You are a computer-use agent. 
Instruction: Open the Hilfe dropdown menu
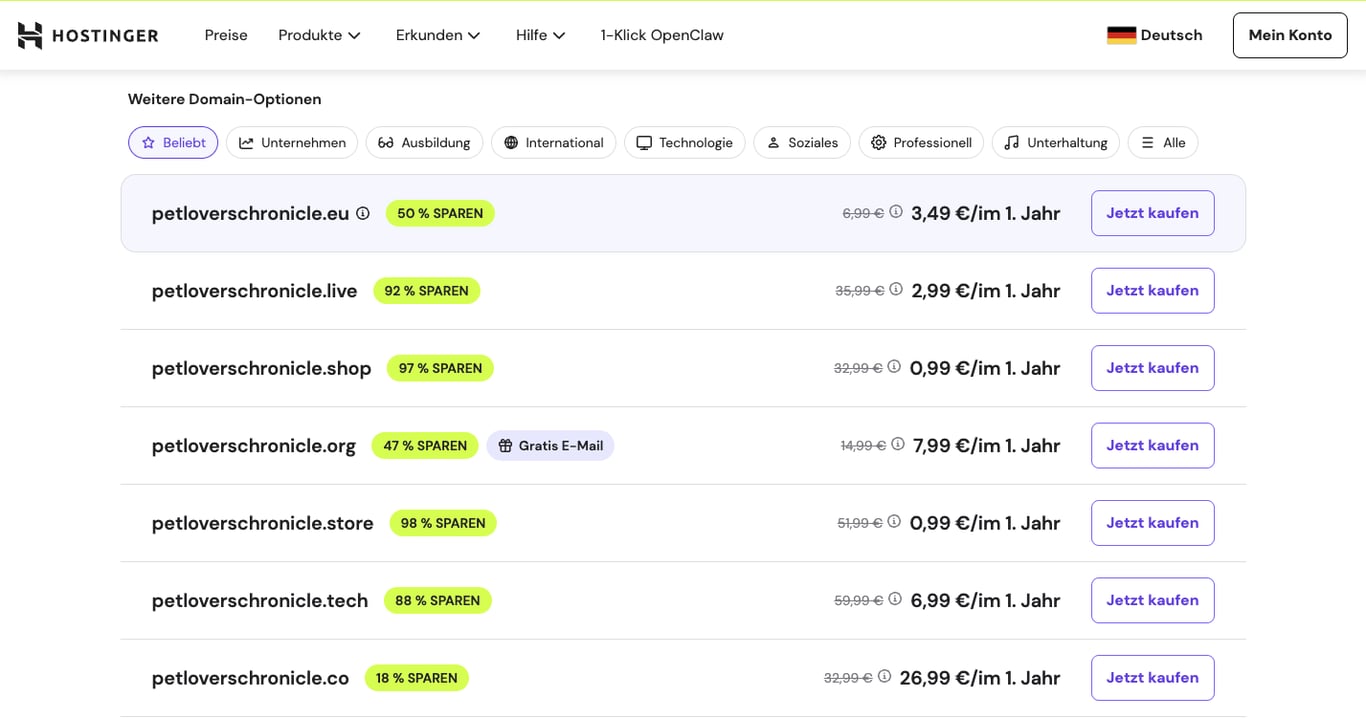click(x=539, y=35)
